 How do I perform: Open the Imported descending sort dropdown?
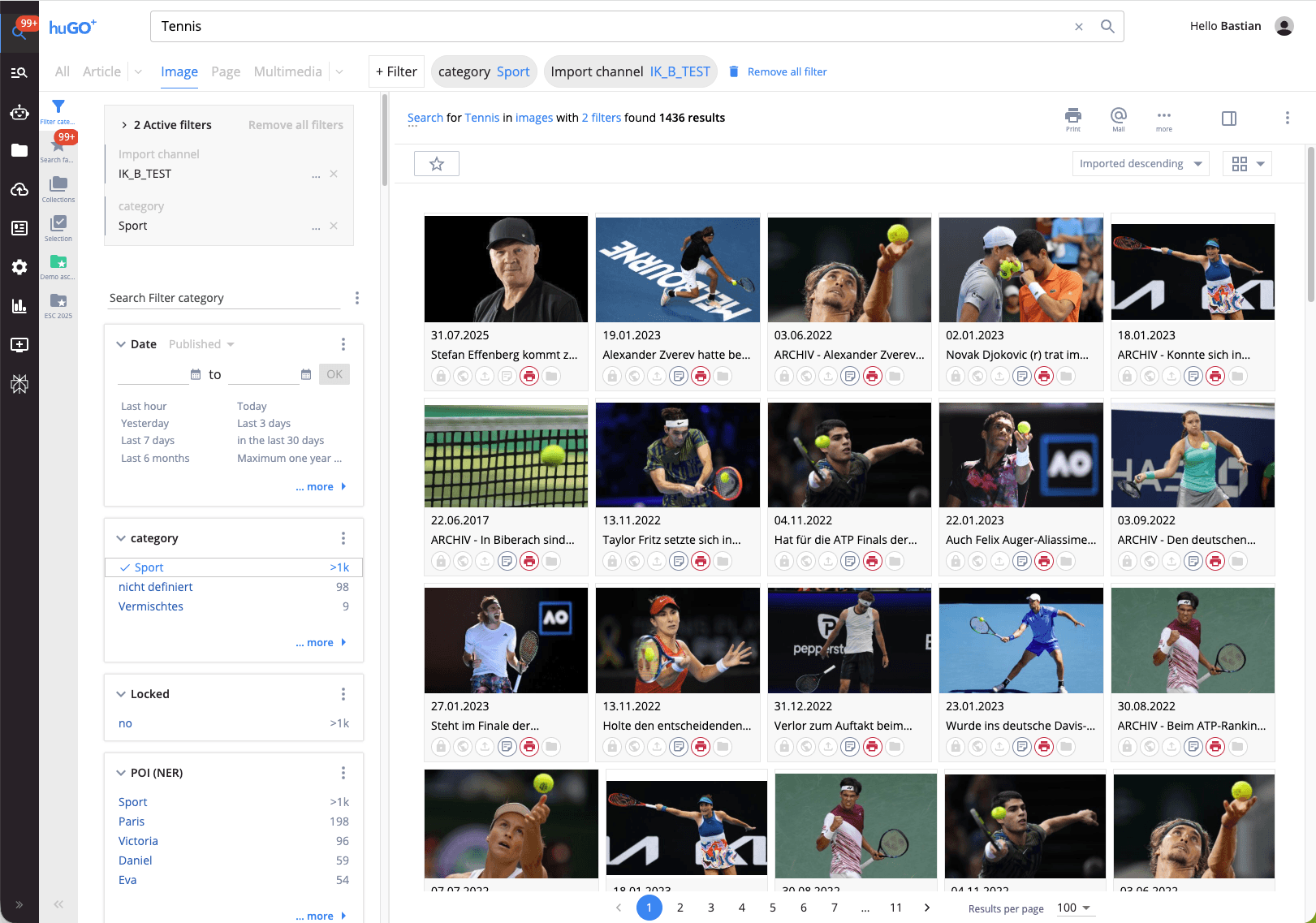point(1141,164)
